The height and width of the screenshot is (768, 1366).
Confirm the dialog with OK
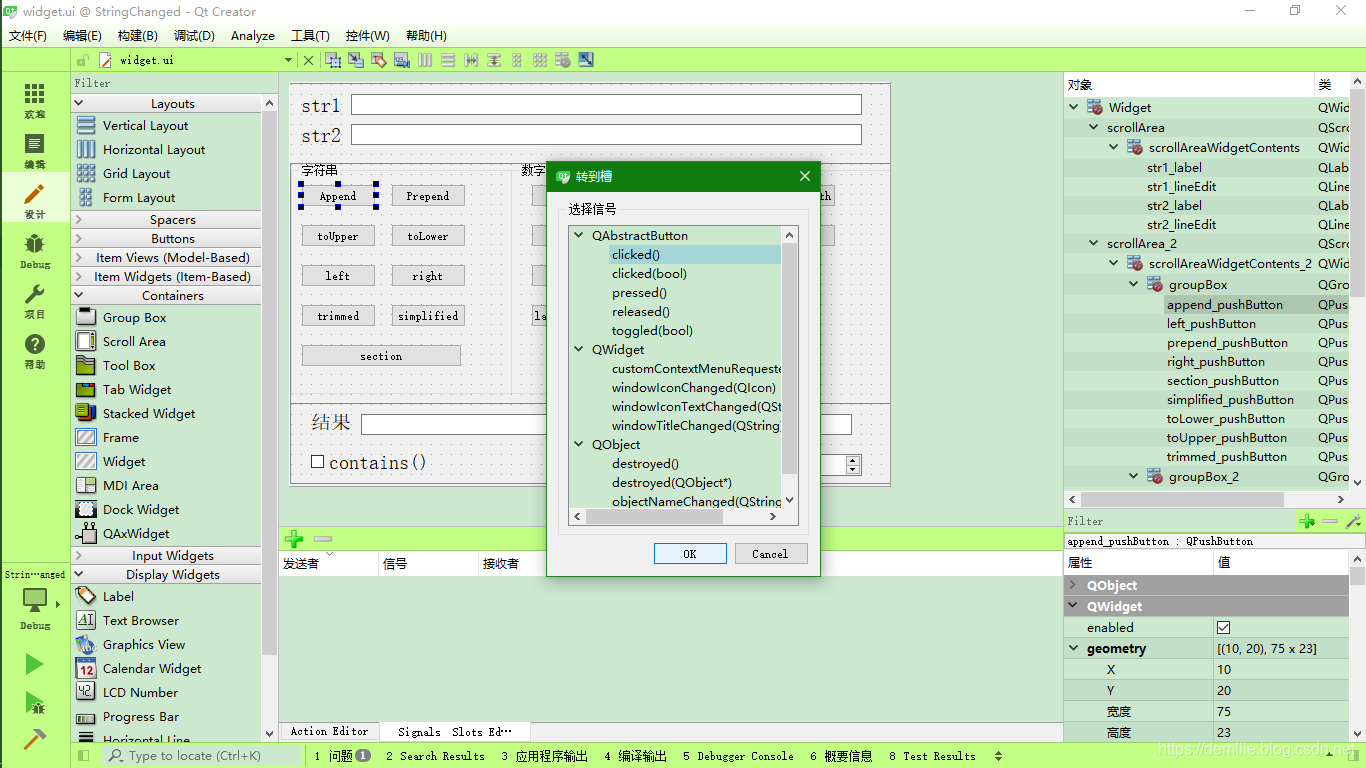point(690,554)
